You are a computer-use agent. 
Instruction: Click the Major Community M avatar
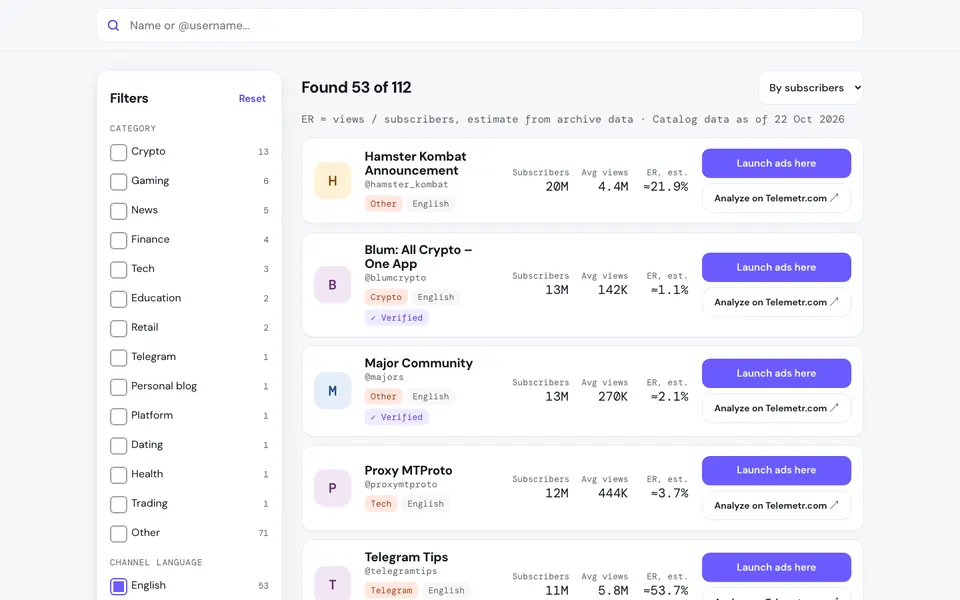(332, 391)
